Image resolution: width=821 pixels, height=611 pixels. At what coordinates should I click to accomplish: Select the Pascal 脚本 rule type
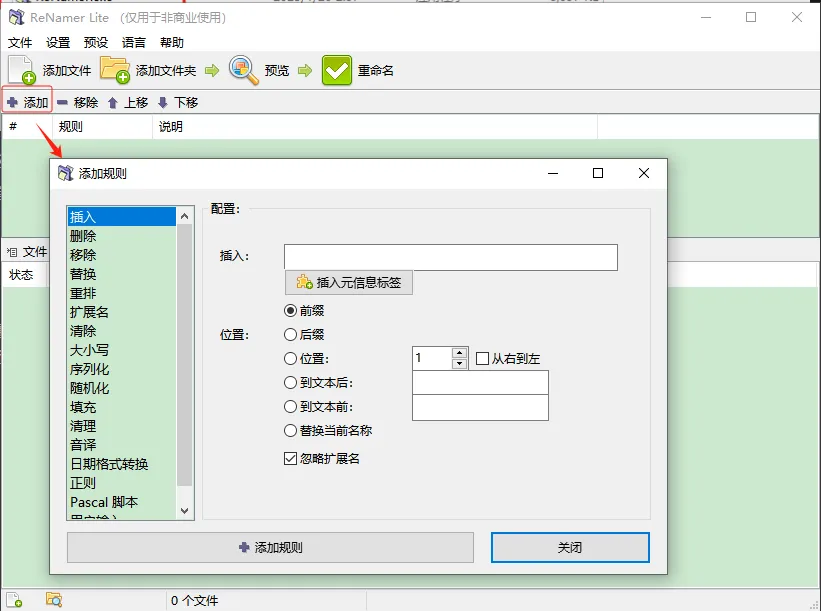tap(121, 502)
